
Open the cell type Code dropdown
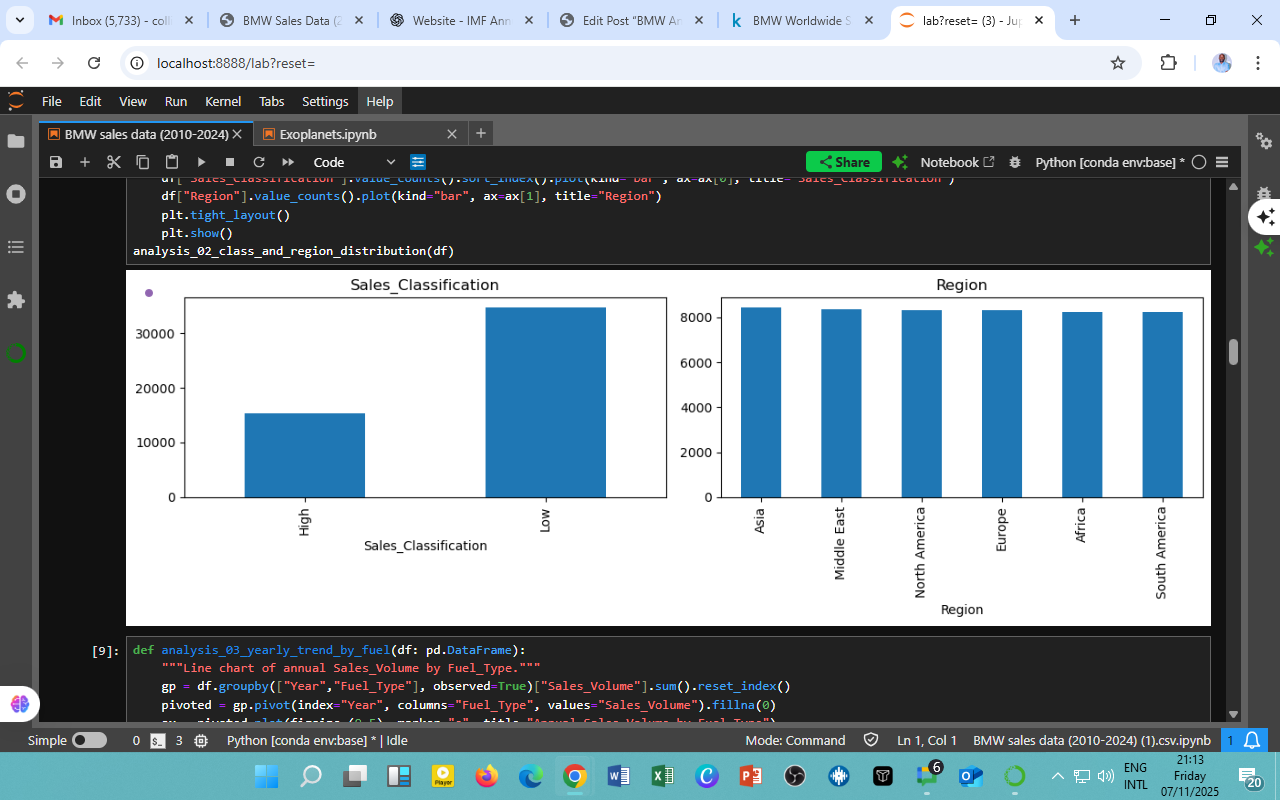click(x=354, y=162)
